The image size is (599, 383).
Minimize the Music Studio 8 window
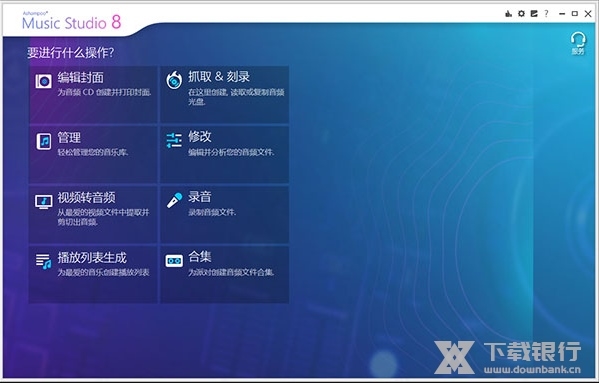point(562,14)
